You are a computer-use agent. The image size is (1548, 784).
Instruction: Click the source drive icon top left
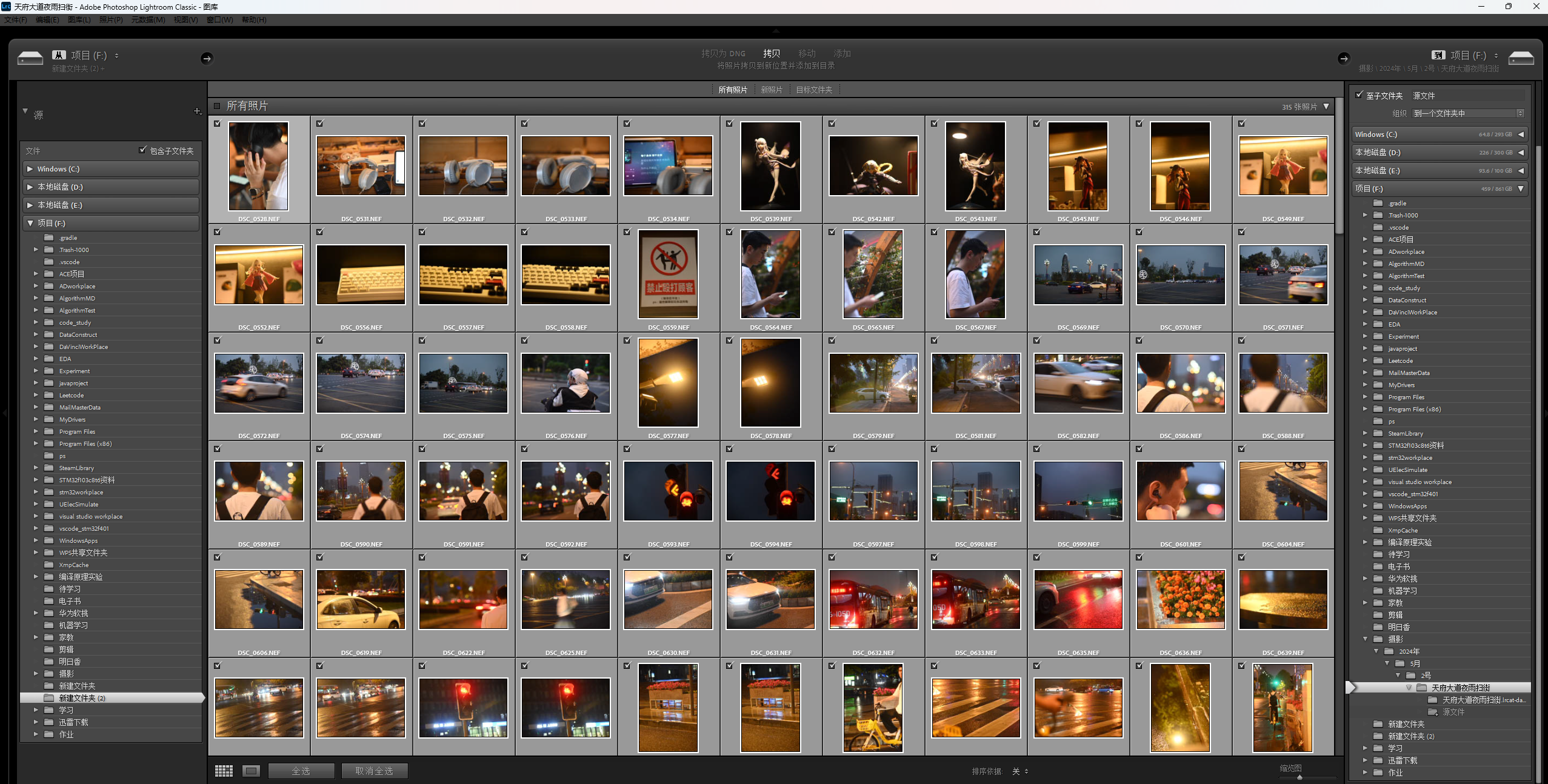click(30, 58)
